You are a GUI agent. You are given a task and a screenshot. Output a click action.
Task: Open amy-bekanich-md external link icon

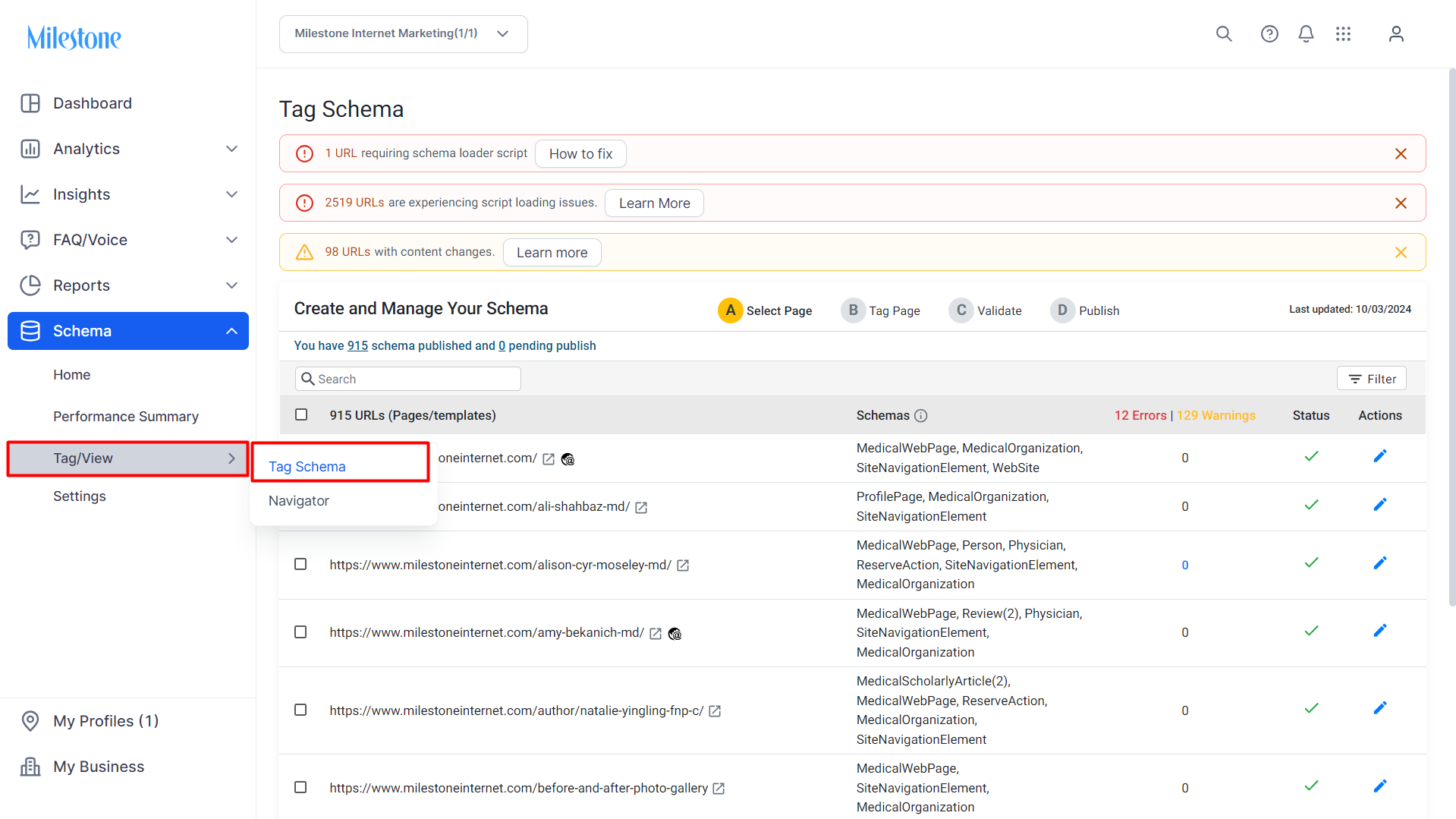click(656, 634)
